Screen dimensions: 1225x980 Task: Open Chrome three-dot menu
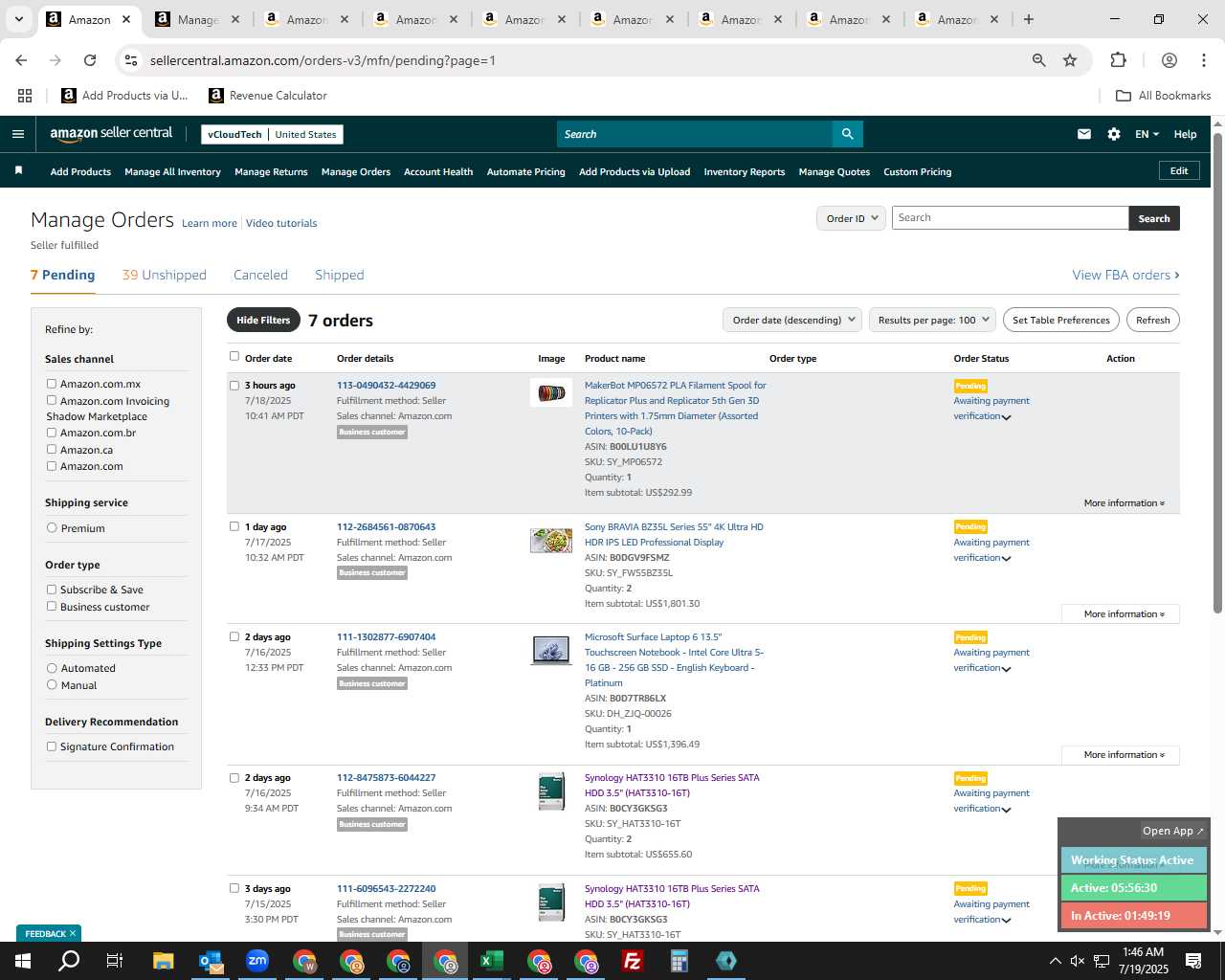(1204, 60)
